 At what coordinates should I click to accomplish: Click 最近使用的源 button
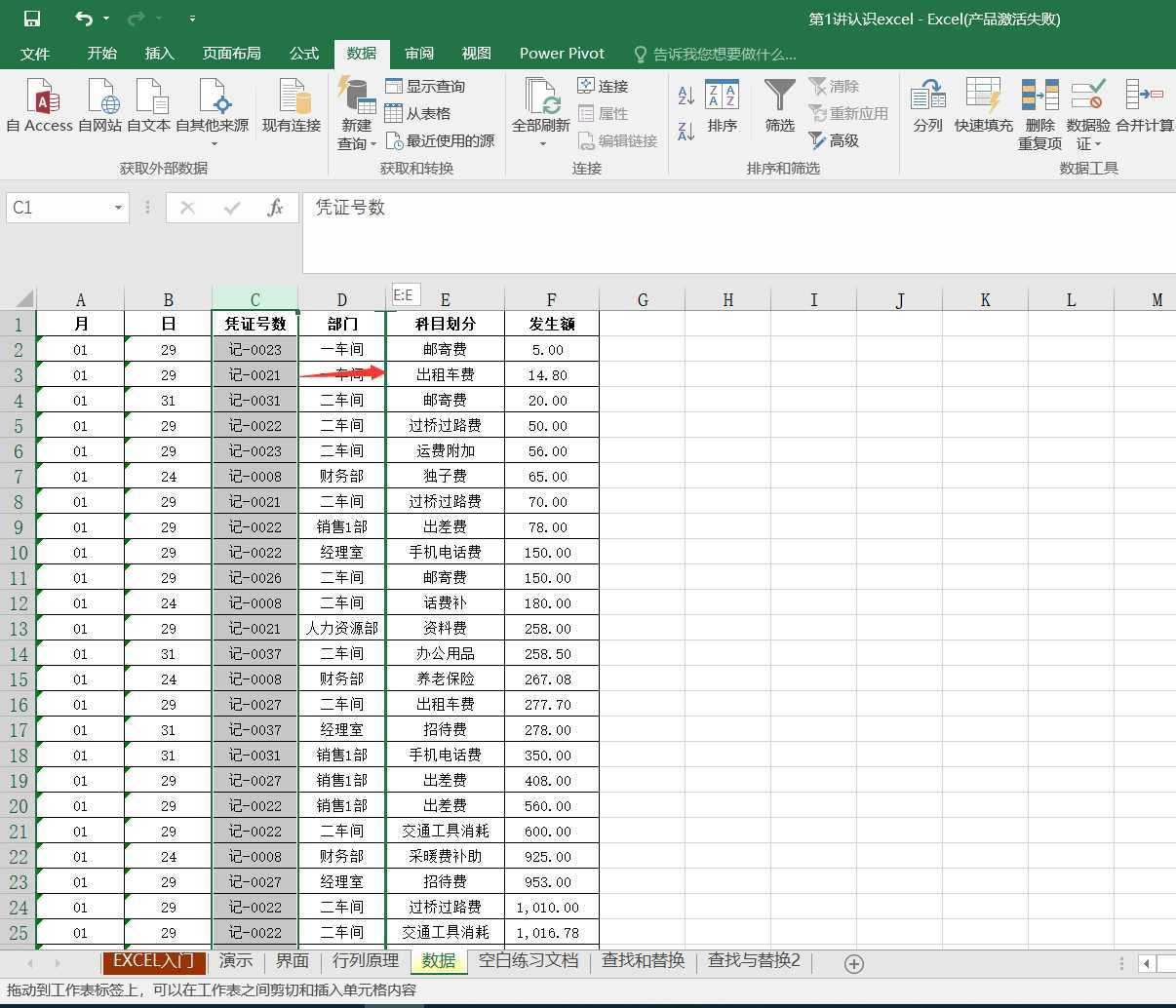[441, 140]
